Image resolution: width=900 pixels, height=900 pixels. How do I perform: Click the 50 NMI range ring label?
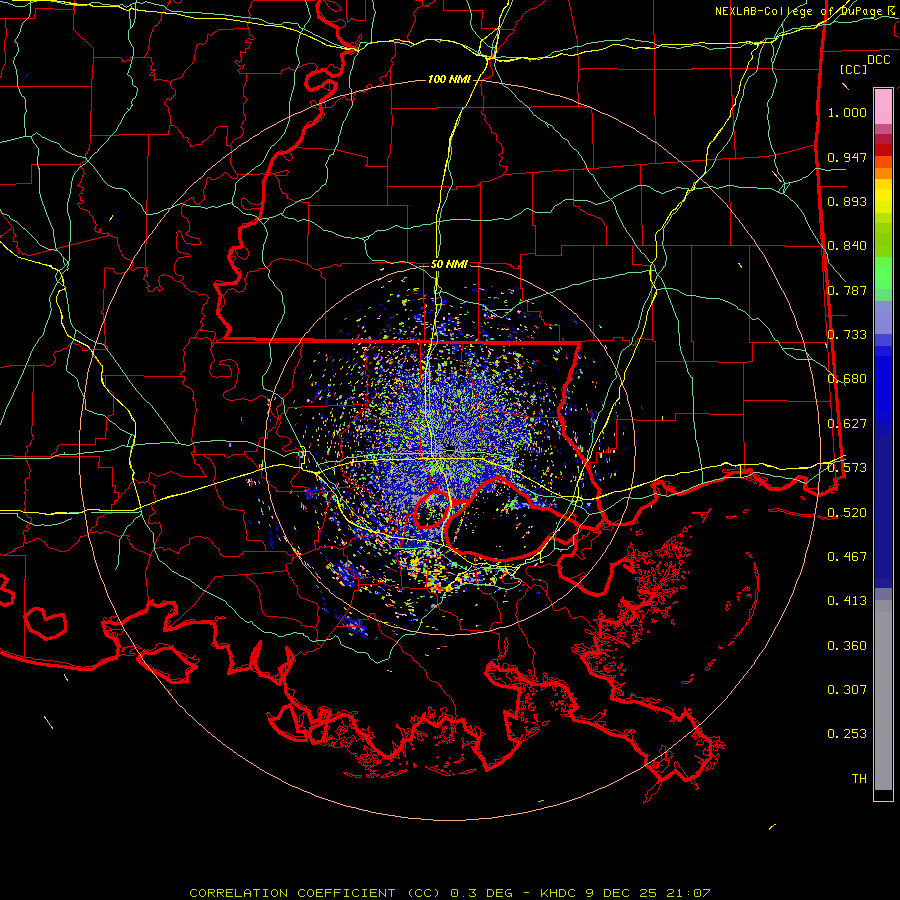[449, 264]
